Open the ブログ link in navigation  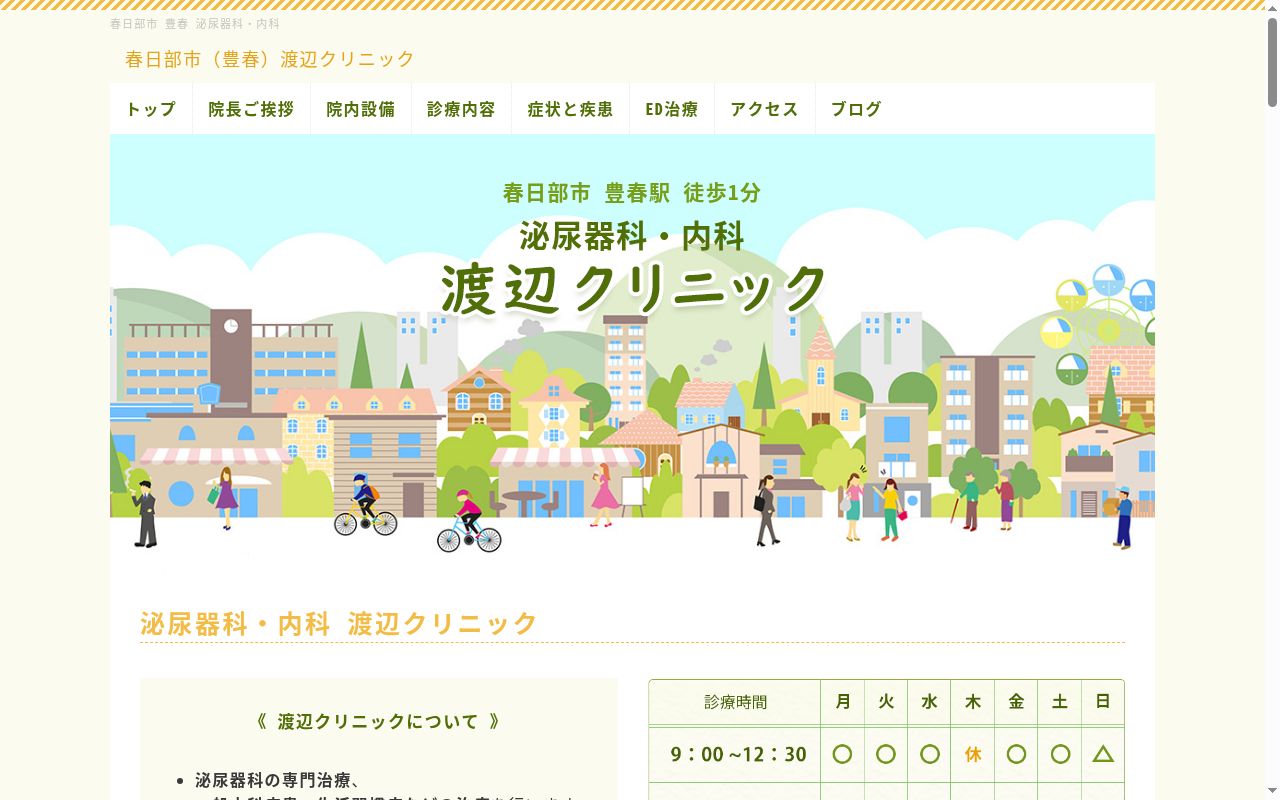(856, 109)
